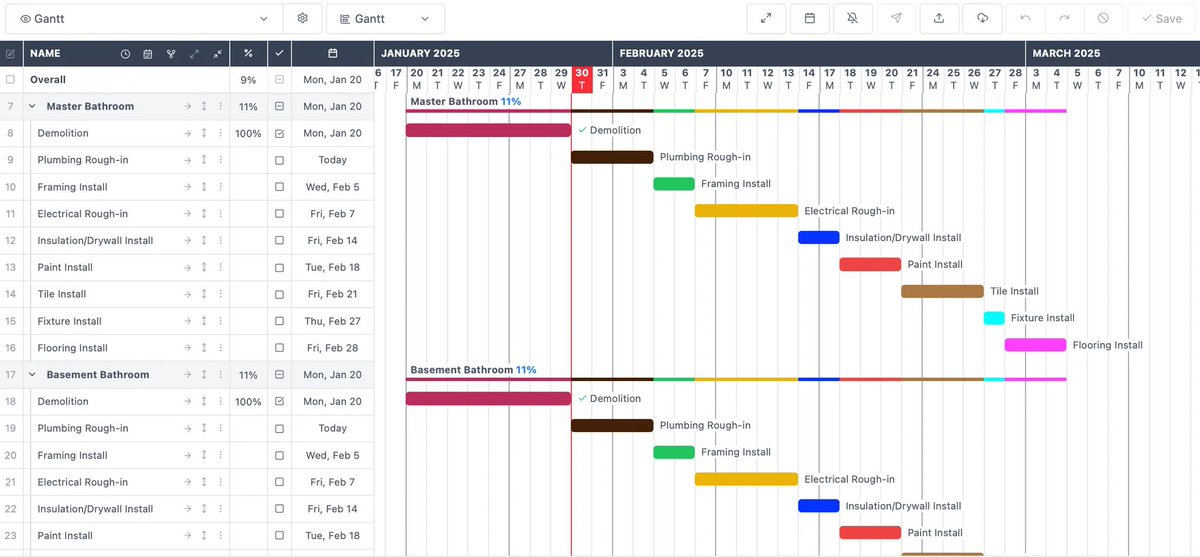Screen dimensions: 1200x557
Task: Click the date column calendar header icon
Action: coord(332,53)
